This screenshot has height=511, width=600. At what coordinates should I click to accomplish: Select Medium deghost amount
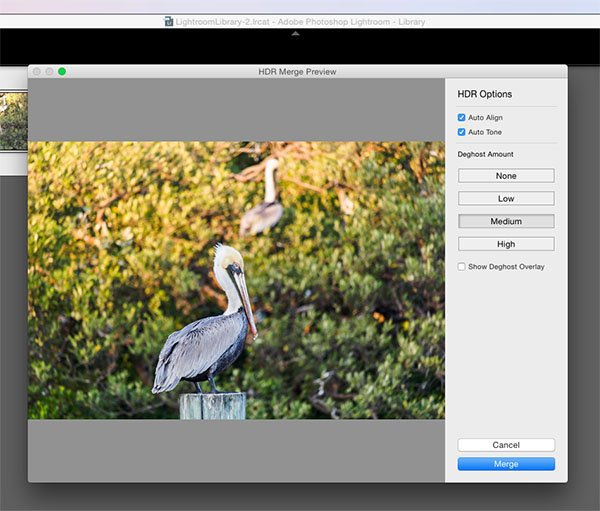pyautogui.click(x=506, y=221)
